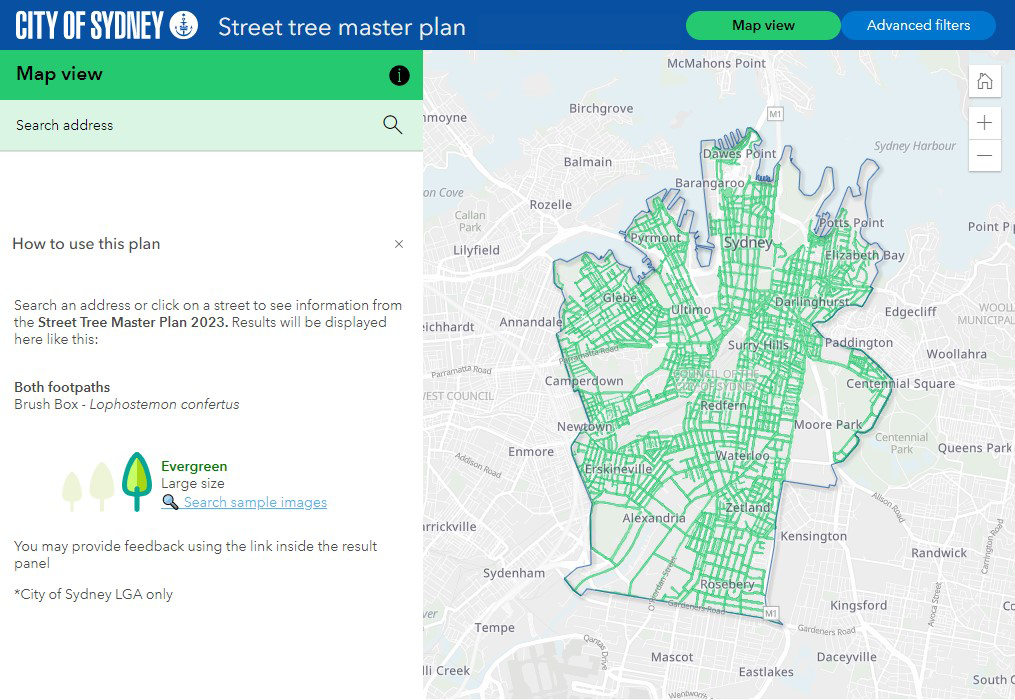The width and height of the screenshot is (1015, 700).
Task: Click the Brush Box - Lophostemon confertus text
Action: pos(127,404)
